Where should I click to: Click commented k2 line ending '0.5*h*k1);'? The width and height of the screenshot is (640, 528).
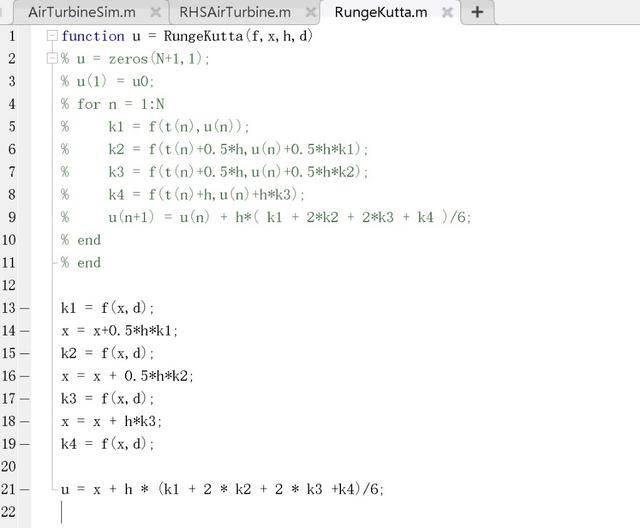click(x=238, y=149)
